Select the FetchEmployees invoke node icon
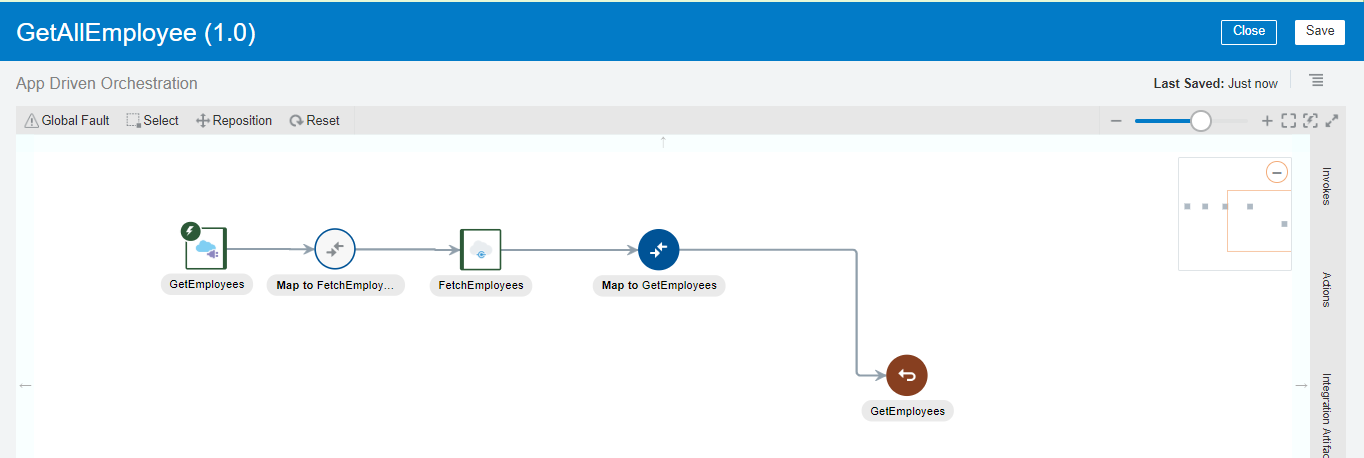This screenshot has height=458, width=1364. tap(481, 249)
